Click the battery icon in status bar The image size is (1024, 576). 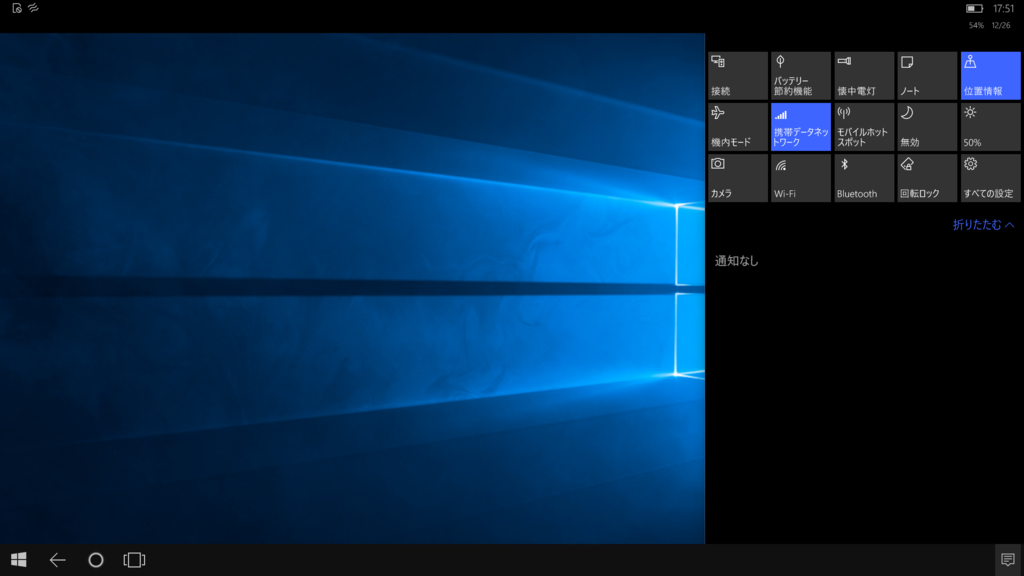tap(974, 8)
